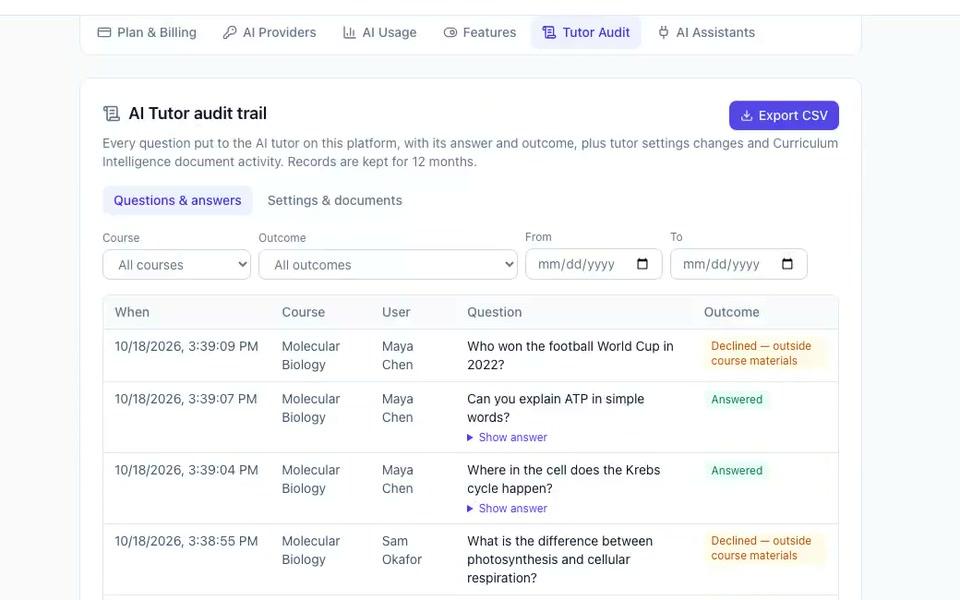Click the timestamp 10/18/2026, 3:39:09 PM
Viewport: 960px width, 600px height.
[186, 347]
